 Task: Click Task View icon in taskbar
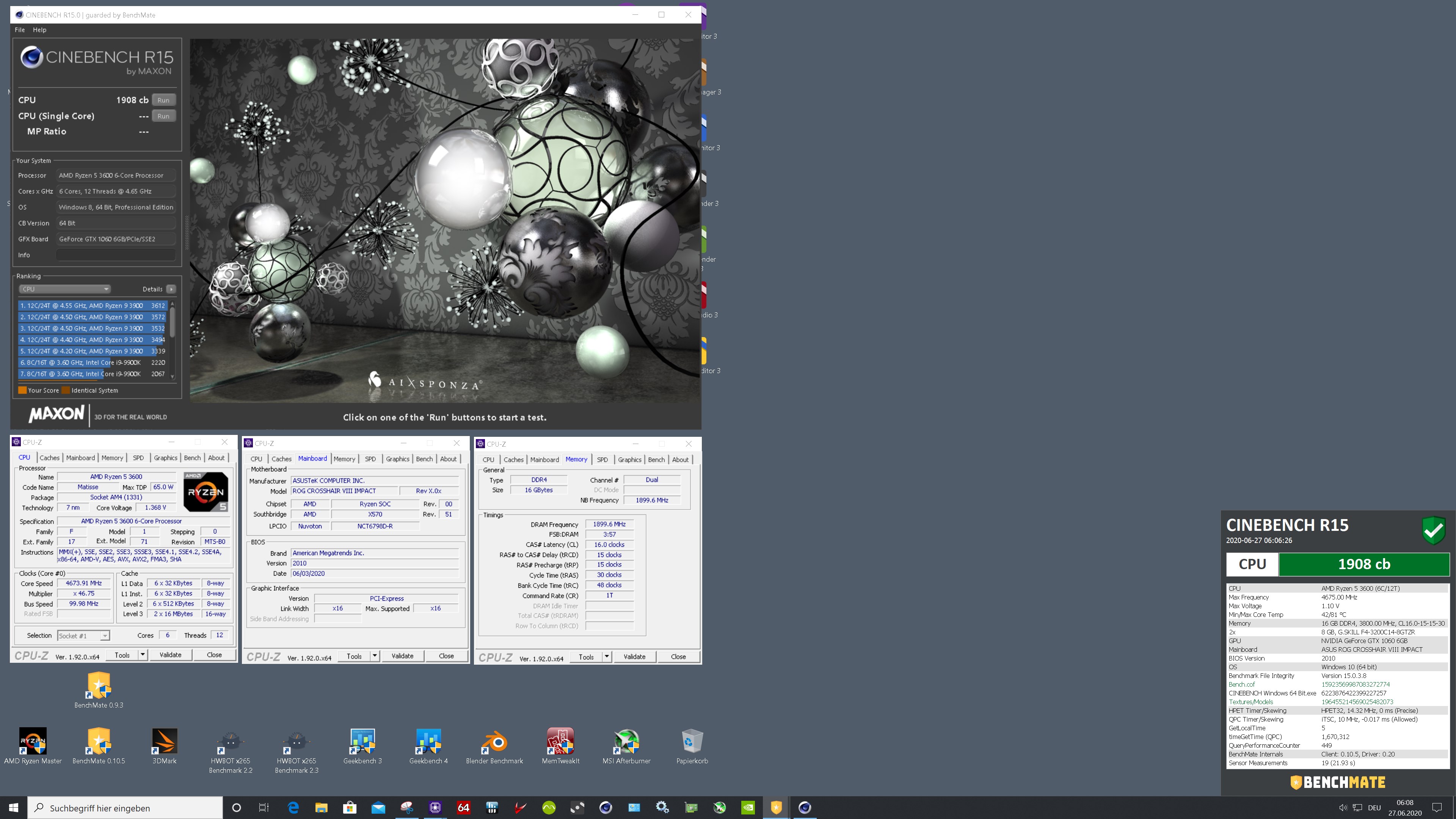click(x=264, y=808)
